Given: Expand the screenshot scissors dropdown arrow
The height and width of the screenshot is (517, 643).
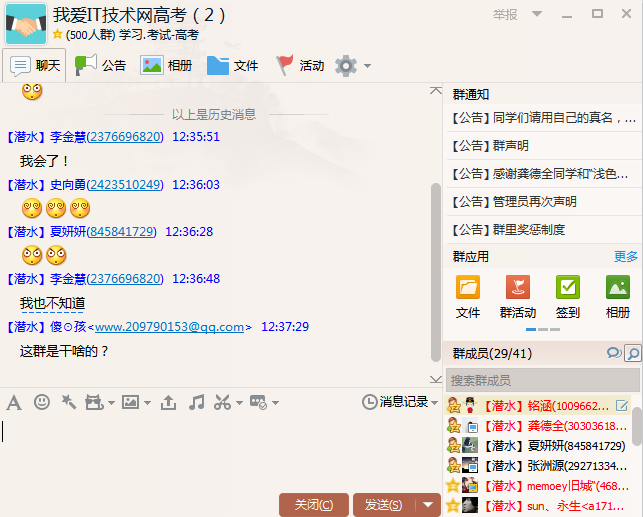Looking at the screenshot, I should tap(239, 403).
